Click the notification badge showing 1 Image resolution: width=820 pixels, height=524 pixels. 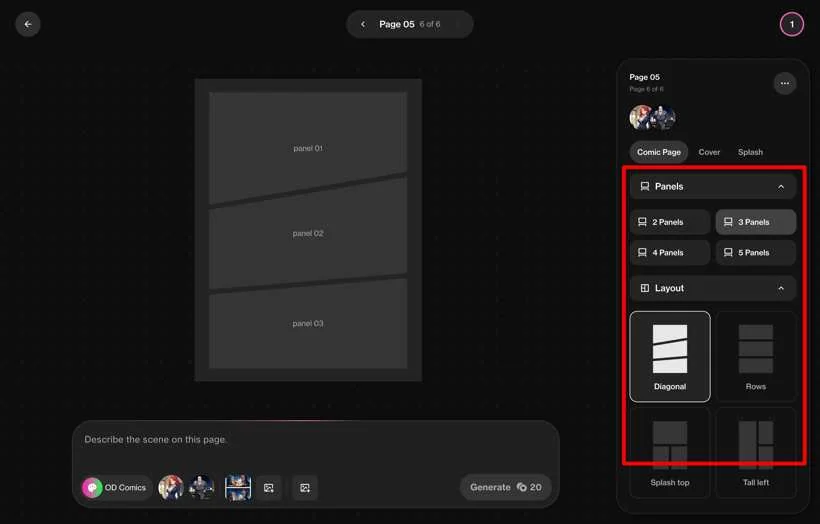click(791, 24)
